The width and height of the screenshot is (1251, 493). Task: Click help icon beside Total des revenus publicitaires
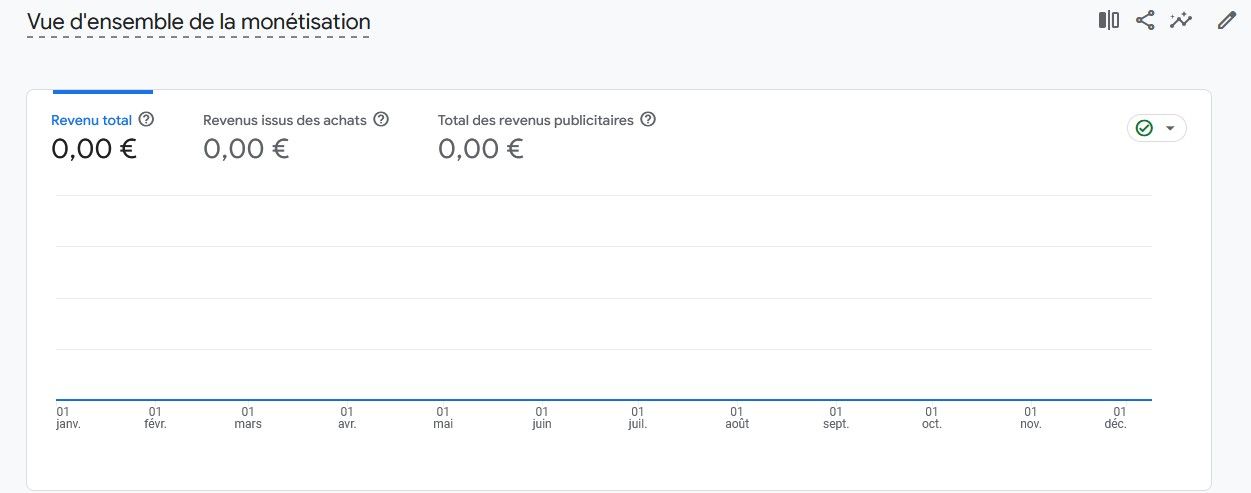click(x=648, y=119)
